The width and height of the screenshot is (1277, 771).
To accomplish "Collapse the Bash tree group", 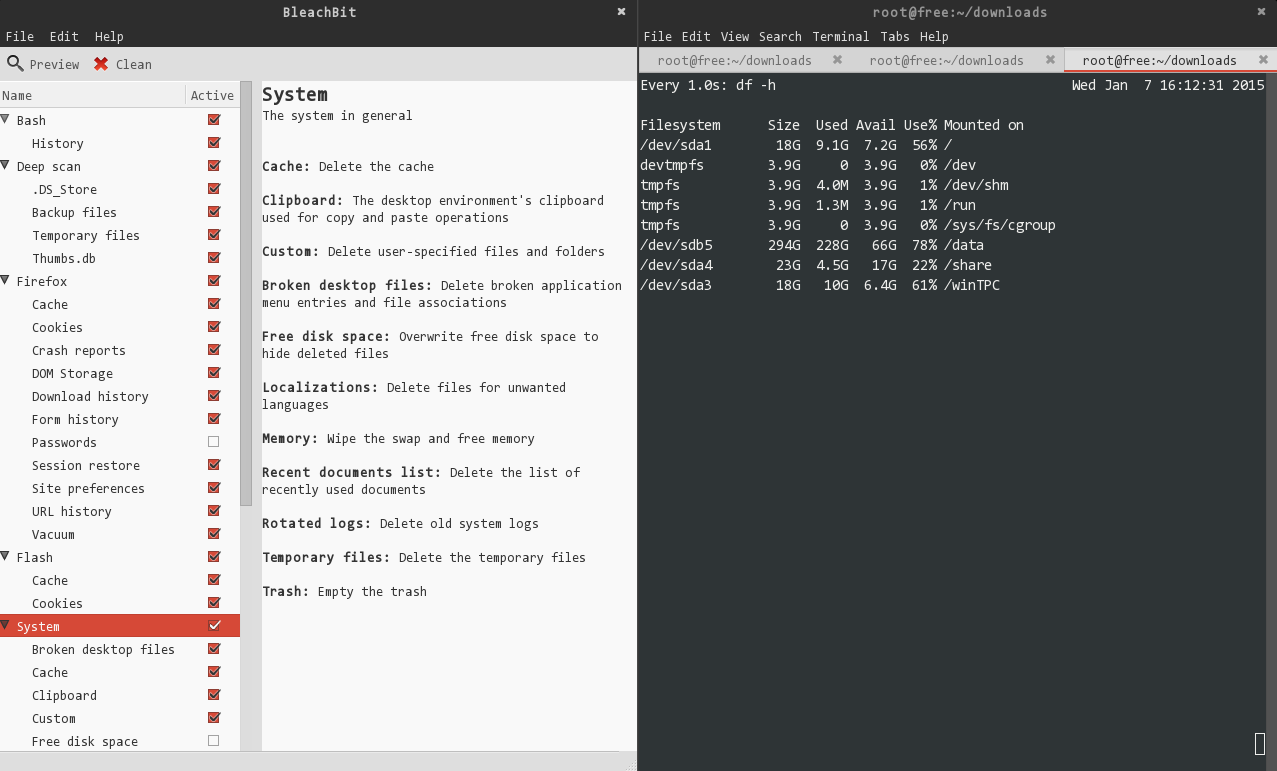I will [x=6, y=120].
